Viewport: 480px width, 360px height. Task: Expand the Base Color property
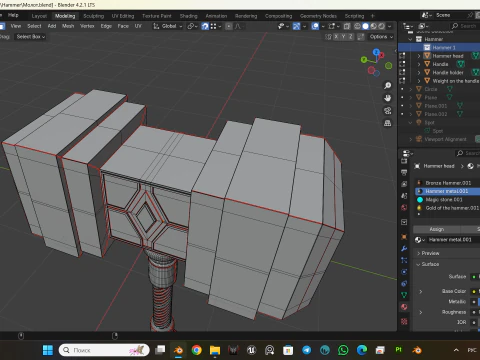click(x=421, y=291)
